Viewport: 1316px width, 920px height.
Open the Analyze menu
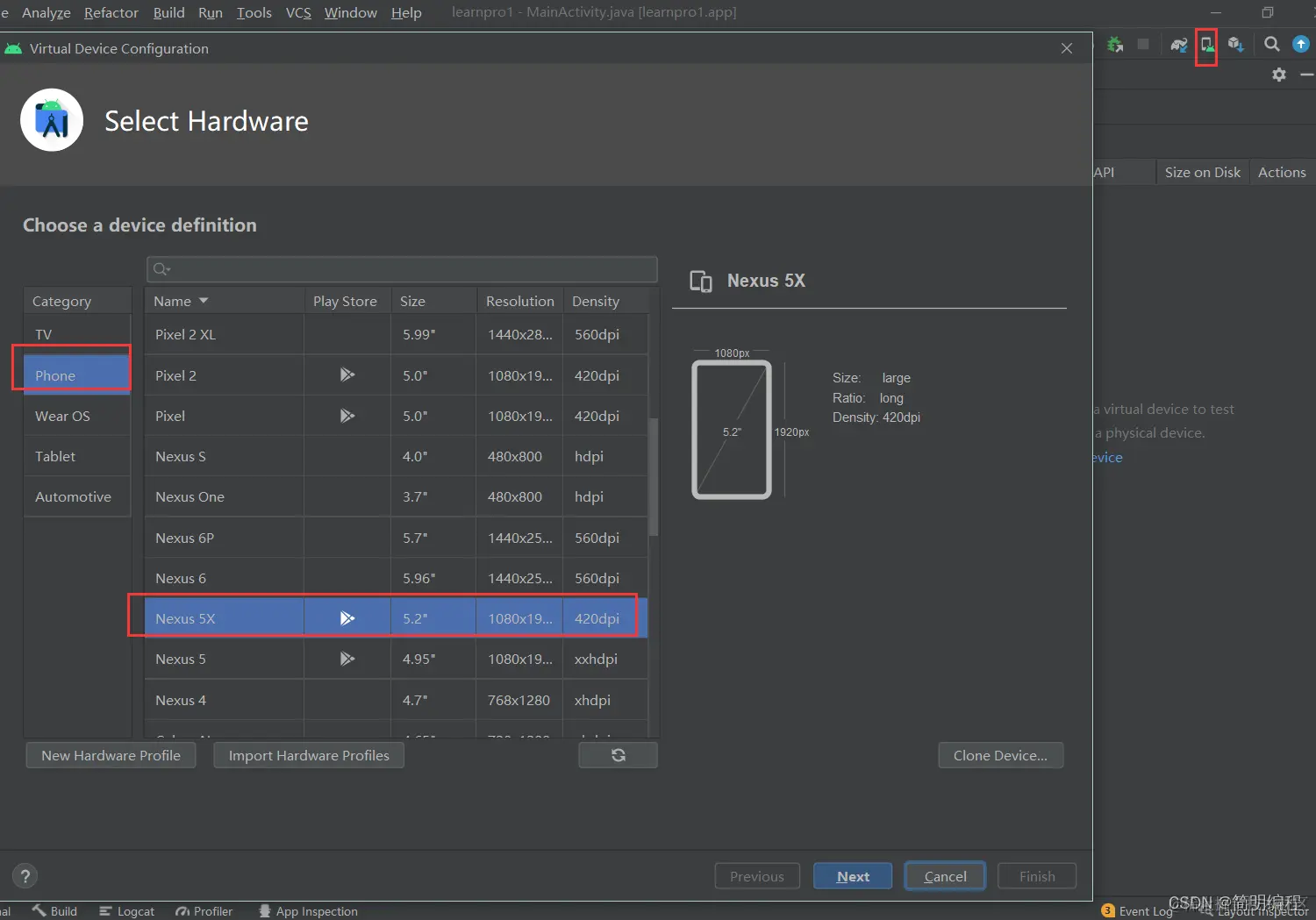pos(46,12)
